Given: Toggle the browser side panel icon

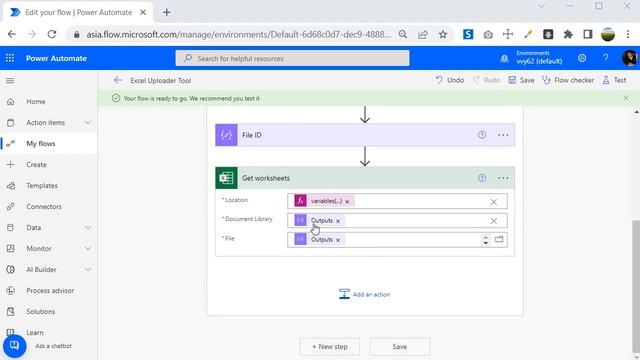Looking at the screenshot, I should pos(588,34).
